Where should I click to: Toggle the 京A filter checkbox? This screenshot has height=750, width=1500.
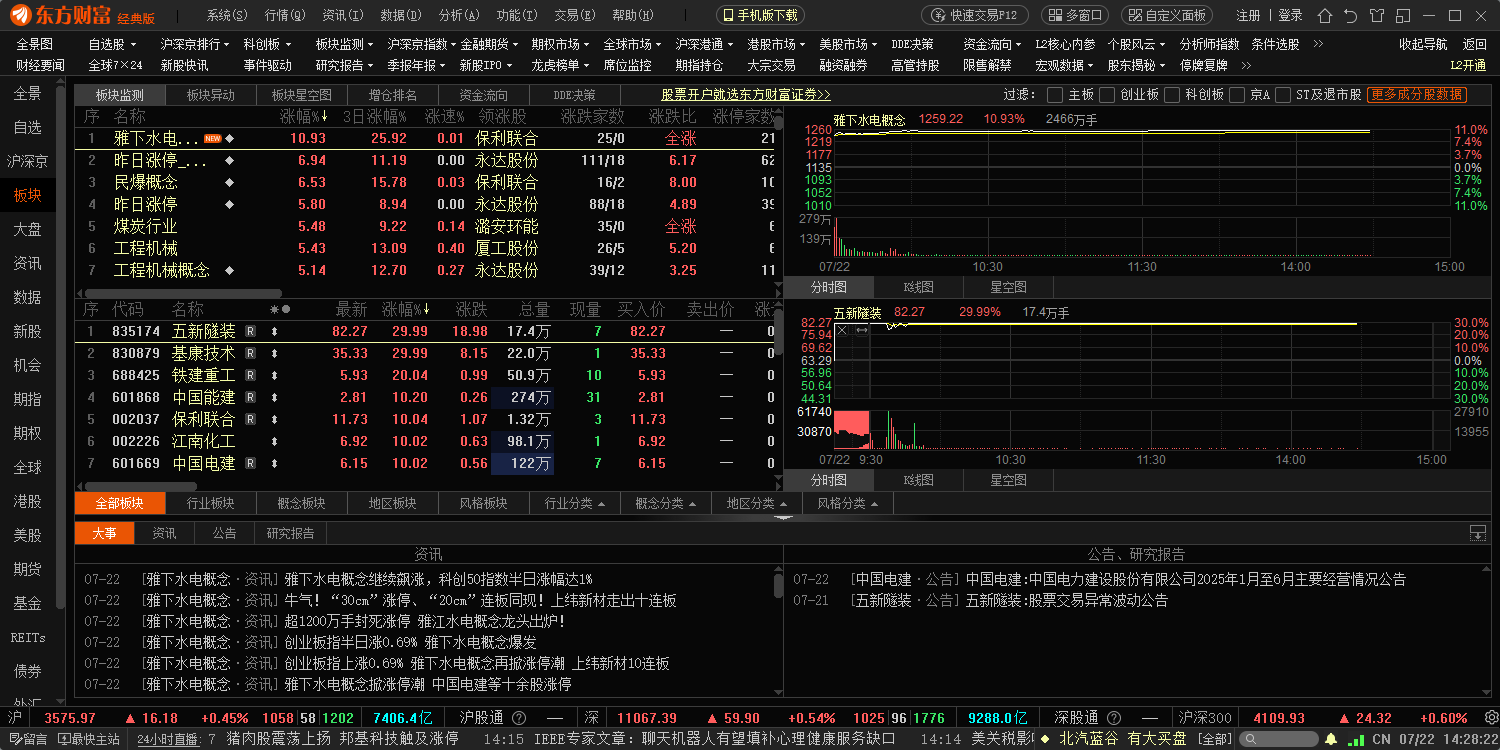pyautogui.click(x=1235, y=95)
